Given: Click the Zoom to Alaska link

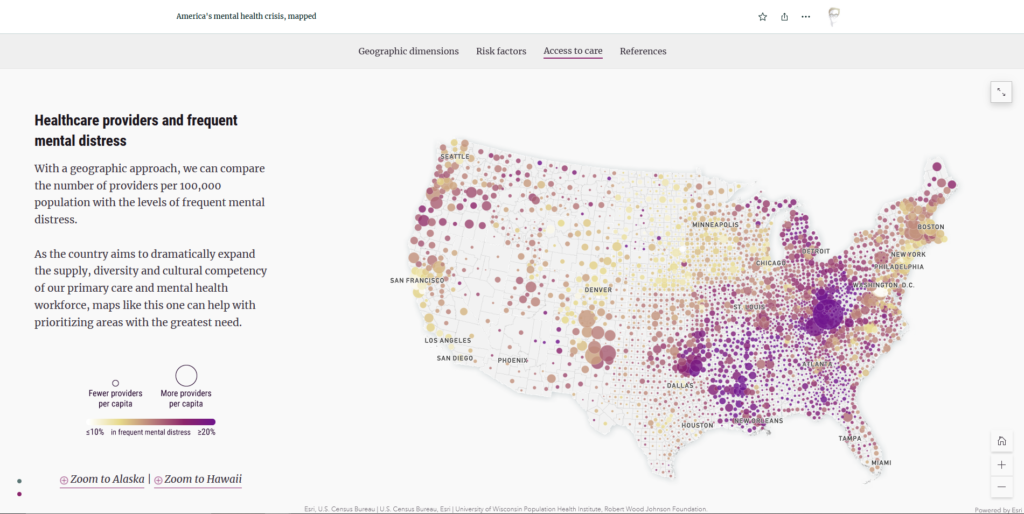Looking at the screenshot, I should pos(103,480).
